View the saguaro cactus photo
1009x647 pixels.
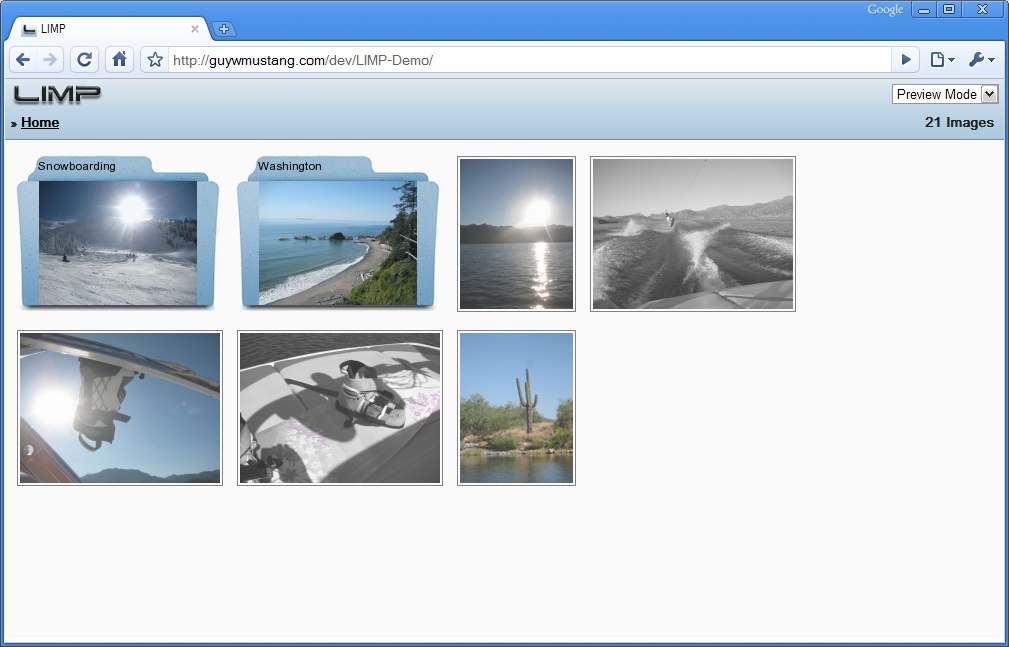coord(516,409)
